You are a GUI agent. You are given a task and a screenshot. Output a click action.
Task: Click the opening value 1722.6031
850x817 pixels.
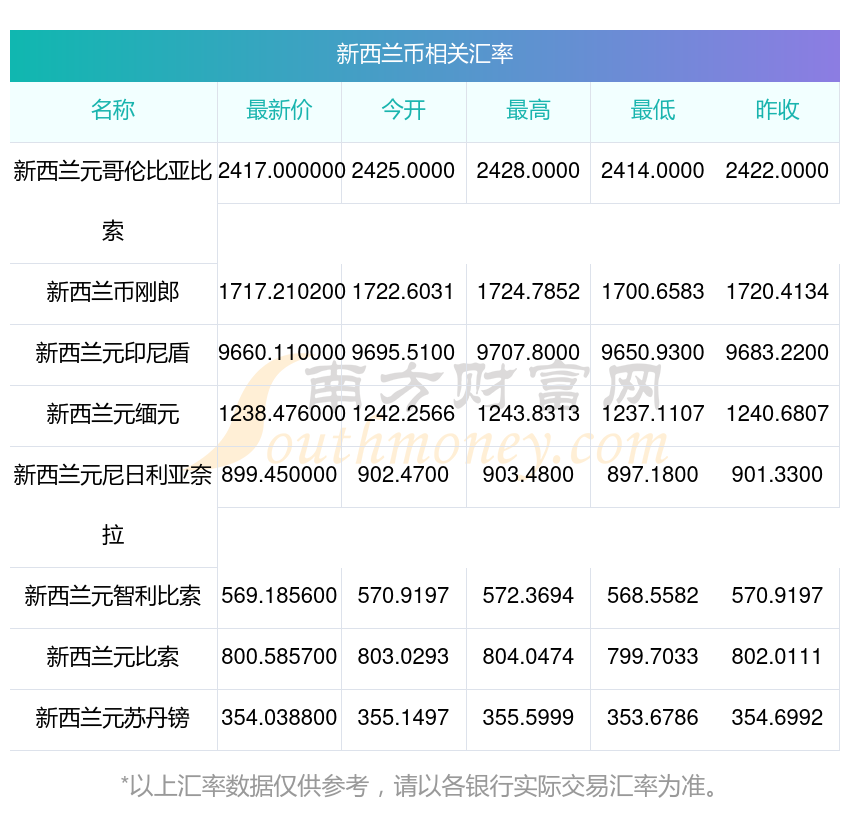(x=403, y=292)
